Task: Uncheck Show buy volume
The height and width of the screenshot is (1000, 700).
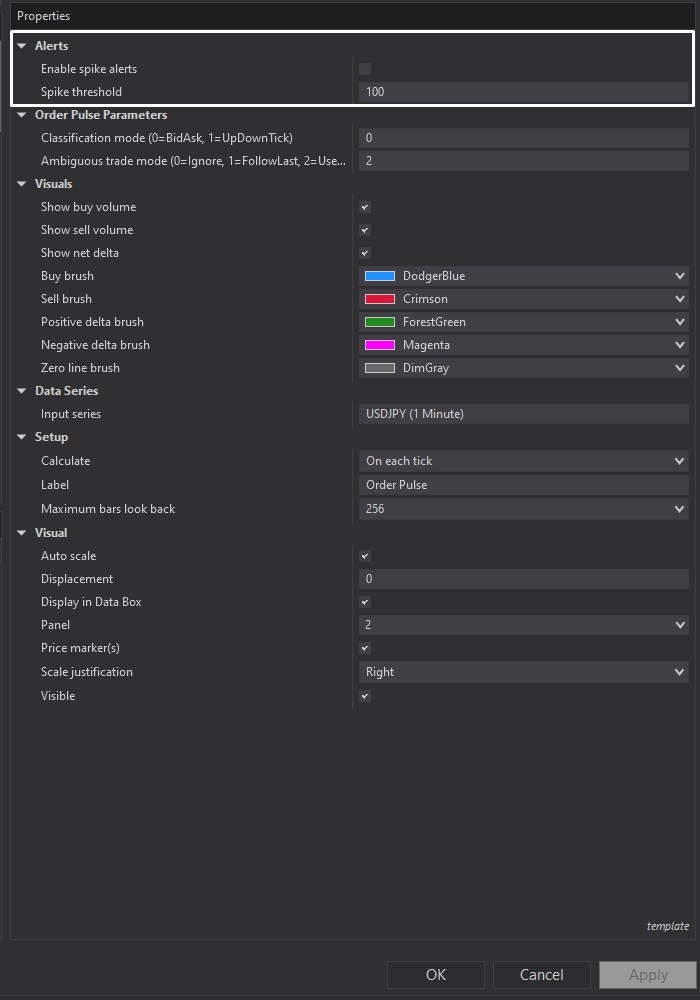Action: (365, 207)
